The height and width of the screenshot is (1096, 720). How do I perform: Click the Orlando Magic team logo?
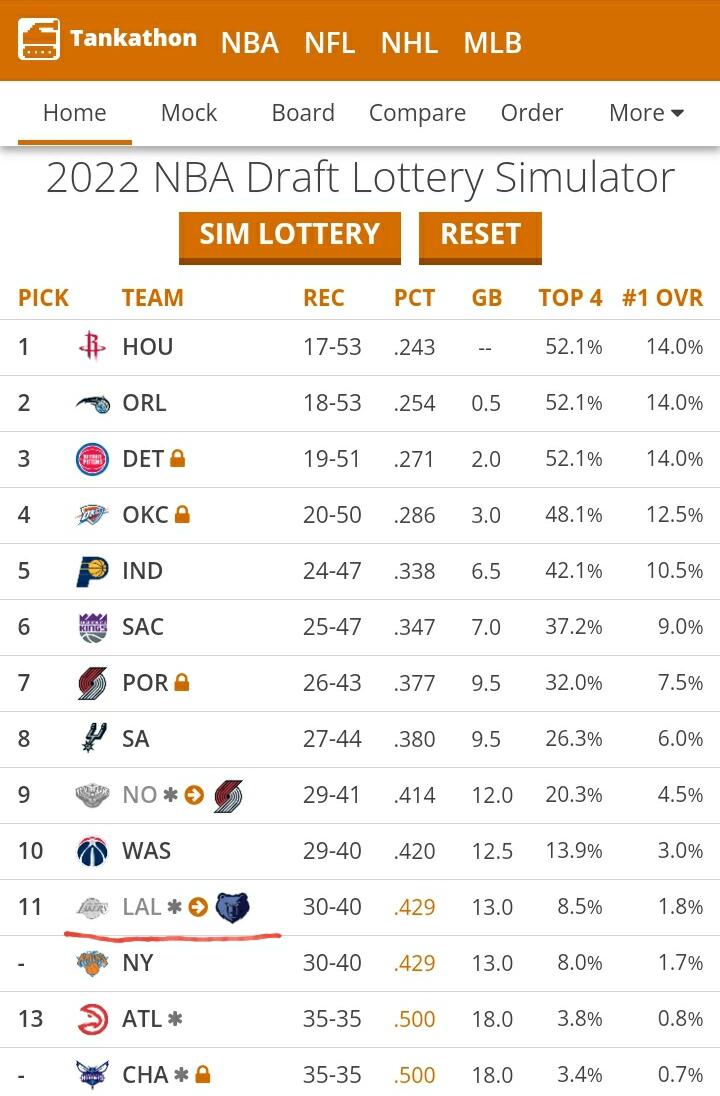pyautogui.click(x=92, y=403)
